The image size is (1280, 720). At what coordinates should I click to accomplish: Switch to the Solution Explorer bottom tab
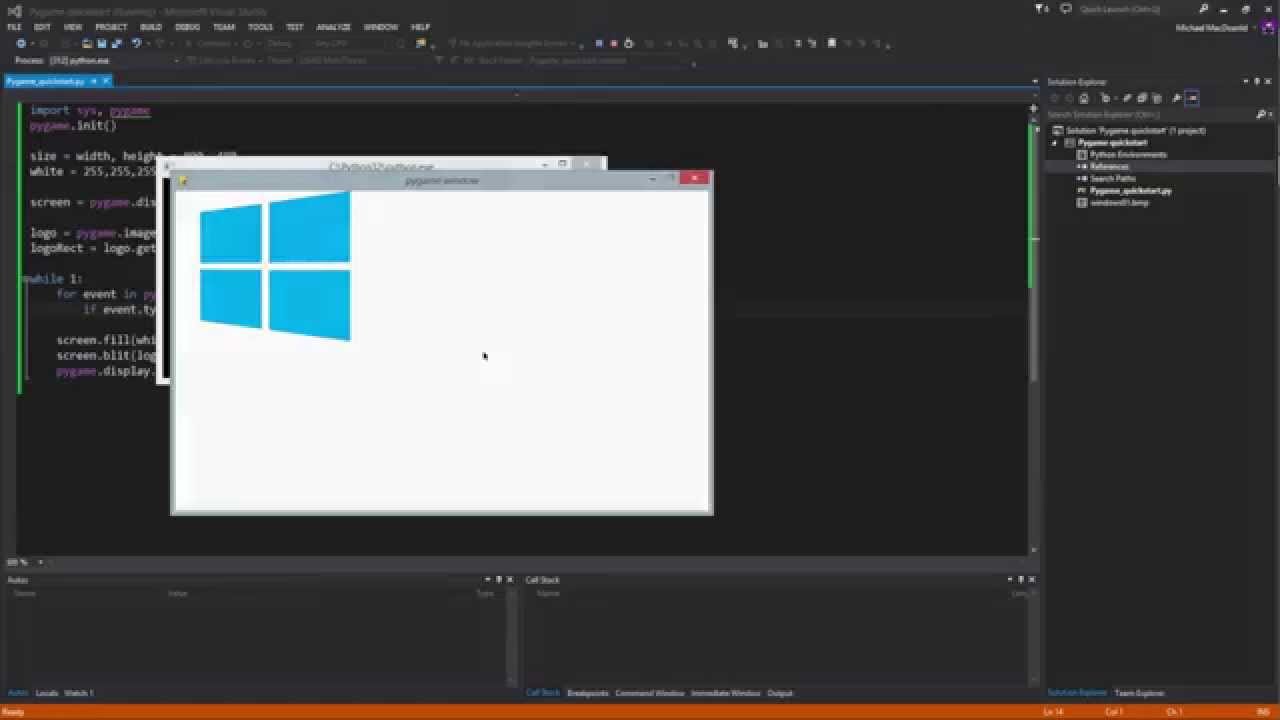pyautogui.click(x=1076, y=693)
